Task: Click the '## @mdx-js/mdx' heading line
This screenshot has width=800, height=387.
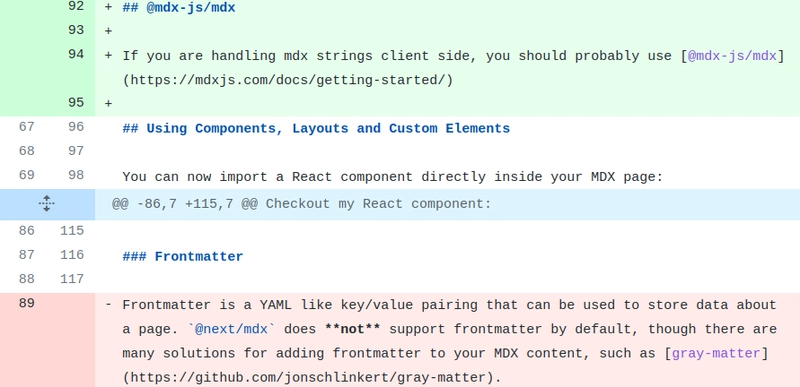Action: (x=179, y=8)
